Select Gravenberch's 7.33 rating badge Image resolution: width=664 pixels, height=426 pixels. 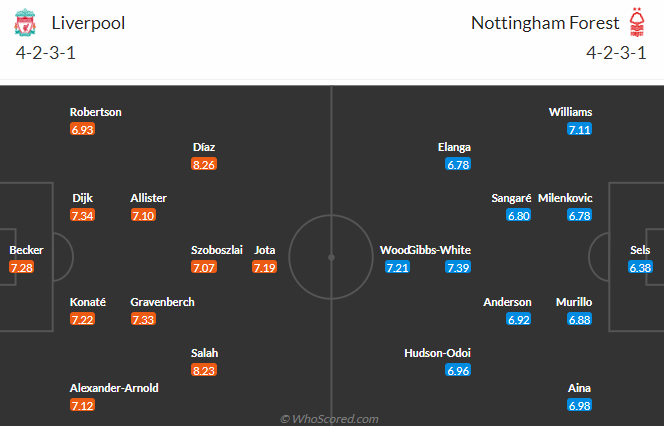point(143,319)
